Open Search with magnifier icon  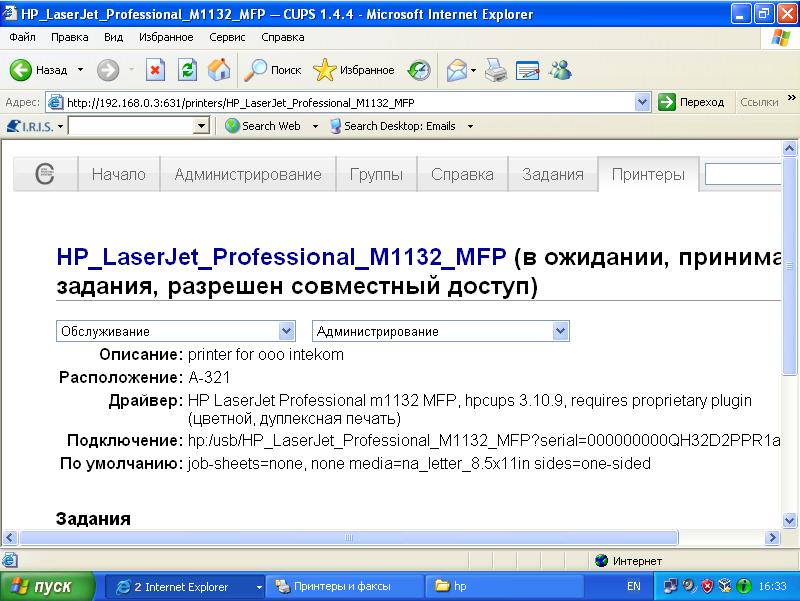point(255,70)
